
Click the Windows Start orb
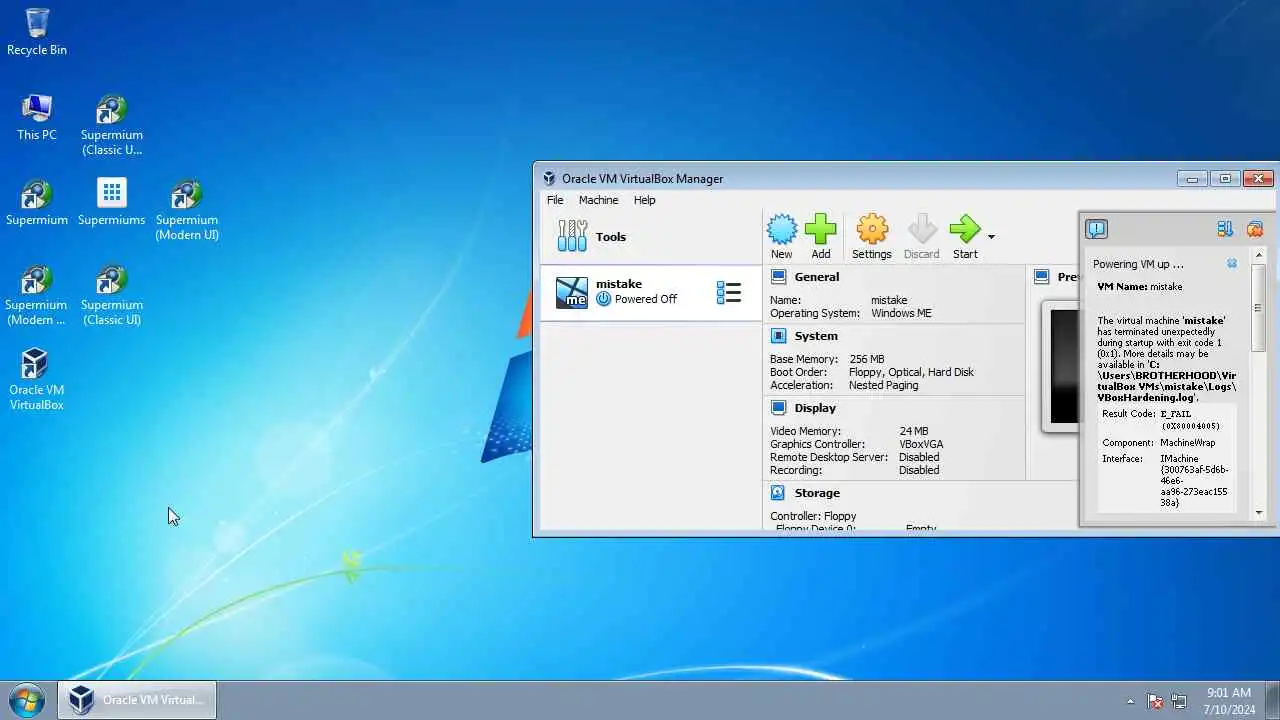(x=27, y=700)
